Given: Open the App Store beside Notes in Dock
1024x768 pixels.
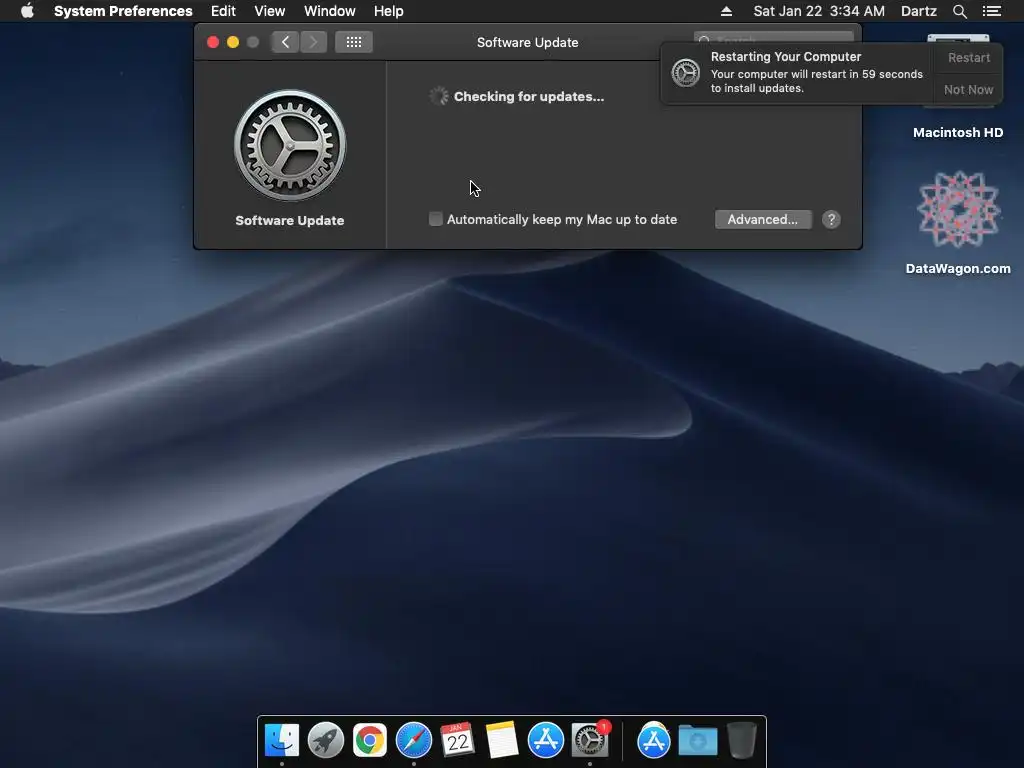Looking at the screenshot, I should click(545, 740).
